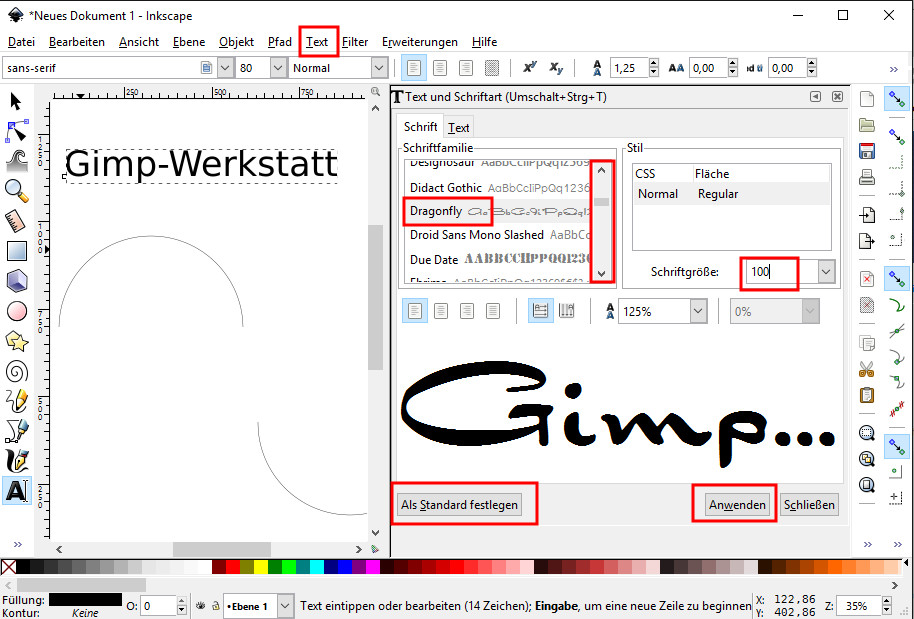Select the text tool
Viewport: 914px width, 619px height.
pos(16,491)
